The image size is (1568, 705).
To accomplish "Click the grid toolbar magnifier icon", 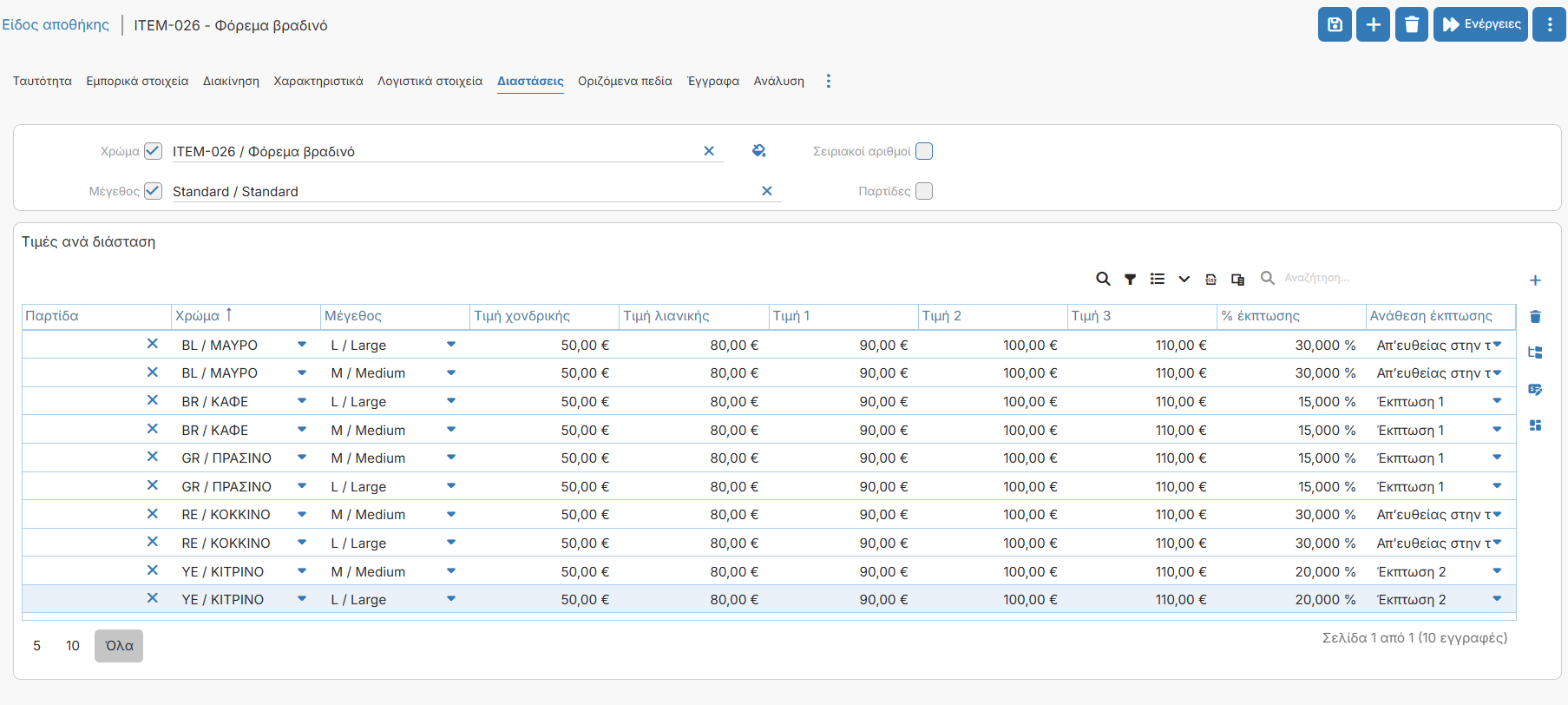I will (1103, 279).
